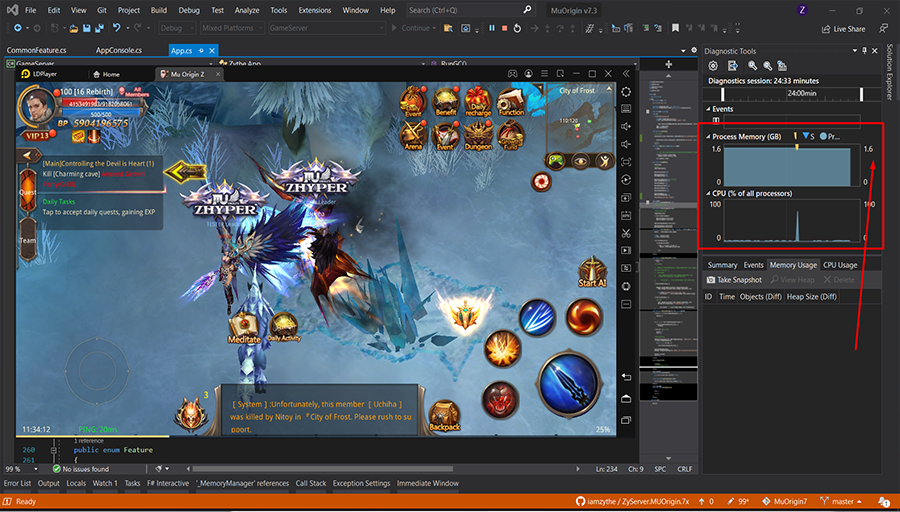Image resolution: width=900 pixels, height=512 pixels.
Task: Click the Stop Debugging red square
Action: click(x=503, y=28)
